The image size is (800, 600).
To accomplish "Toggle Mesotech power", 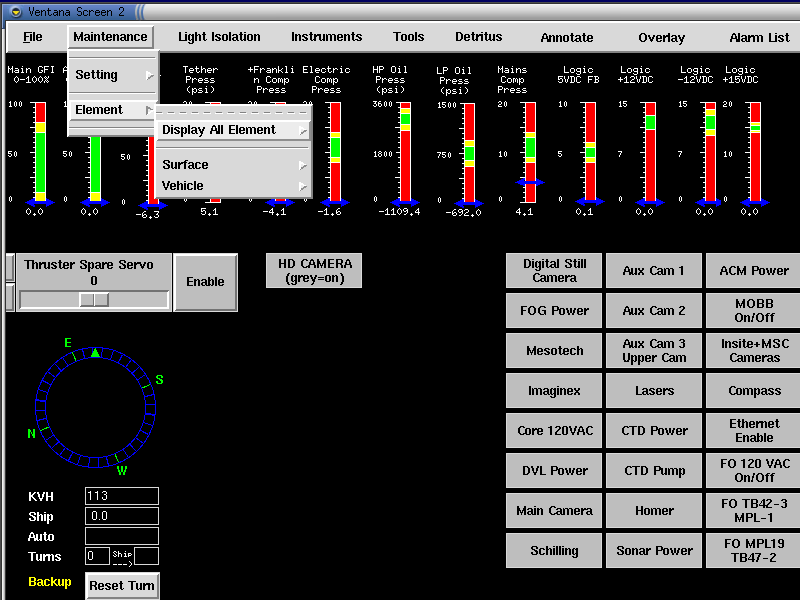I will click(554, 351).
